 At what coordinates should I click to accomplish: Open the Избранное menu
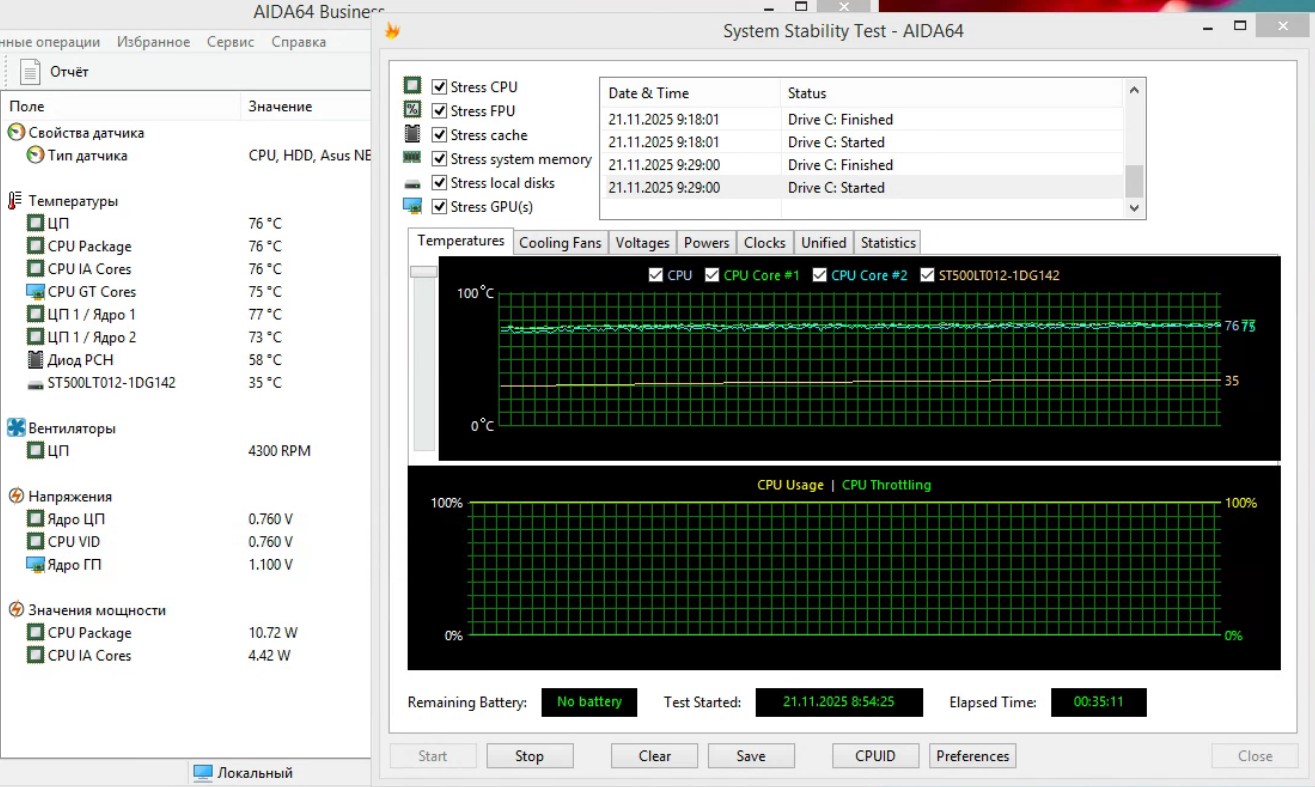pyautogui.click(x=153, y=42)
